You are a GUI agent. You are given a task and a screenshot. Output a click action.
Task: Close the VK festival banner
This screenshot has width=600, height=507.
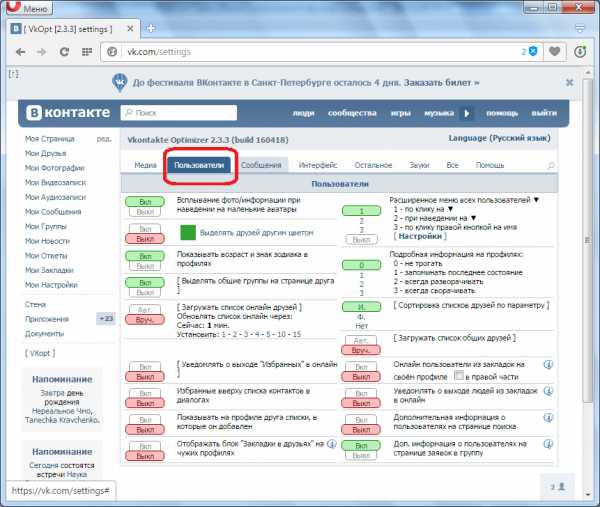pyautogui.click(x=569, y=82)
